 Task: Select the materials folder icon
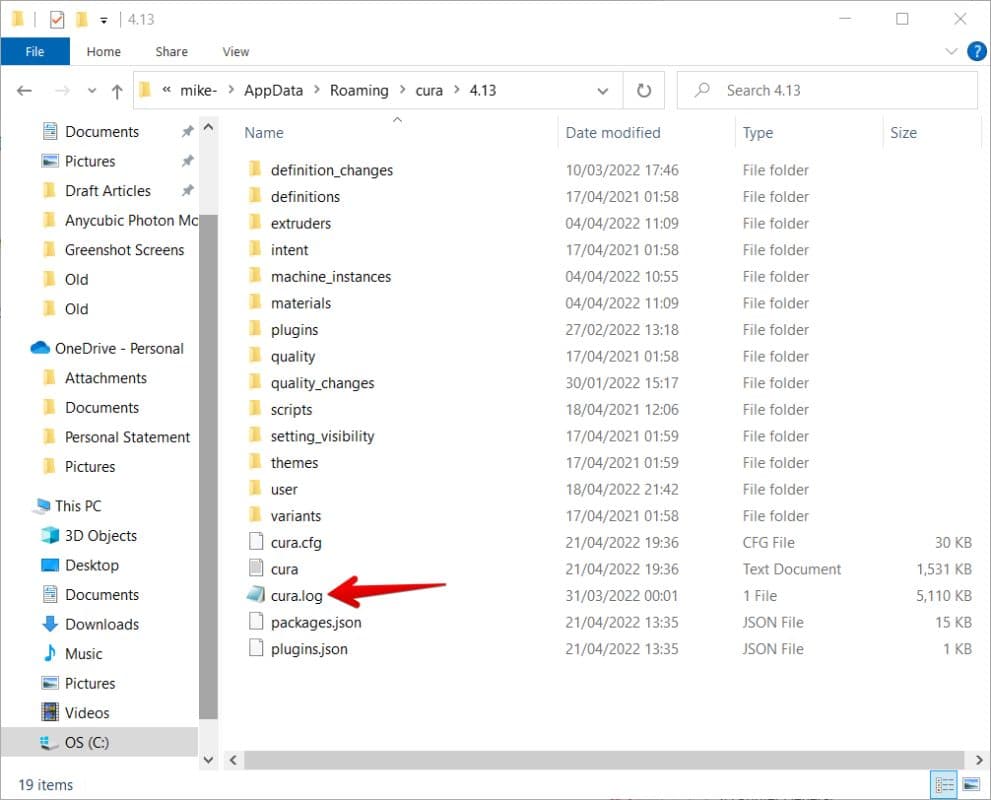(x=255, y=301)
